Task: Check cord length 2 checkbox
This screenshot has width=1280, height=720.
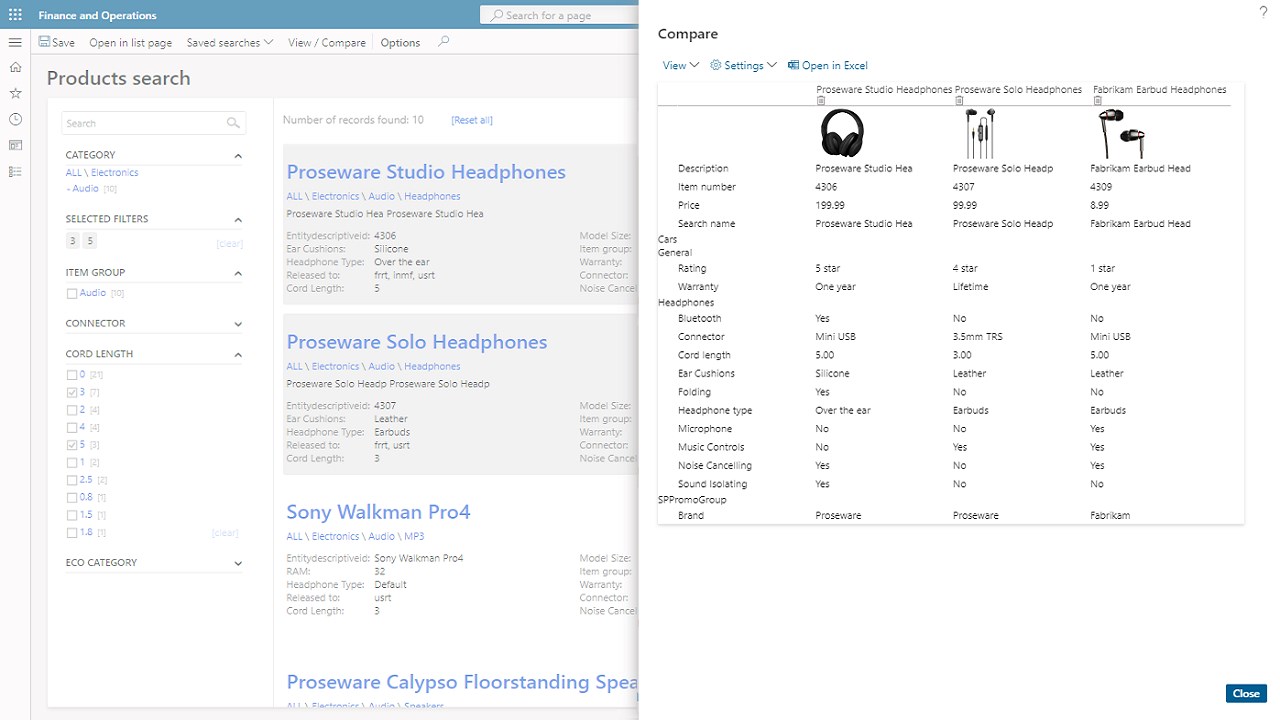Action: [72, 410]
